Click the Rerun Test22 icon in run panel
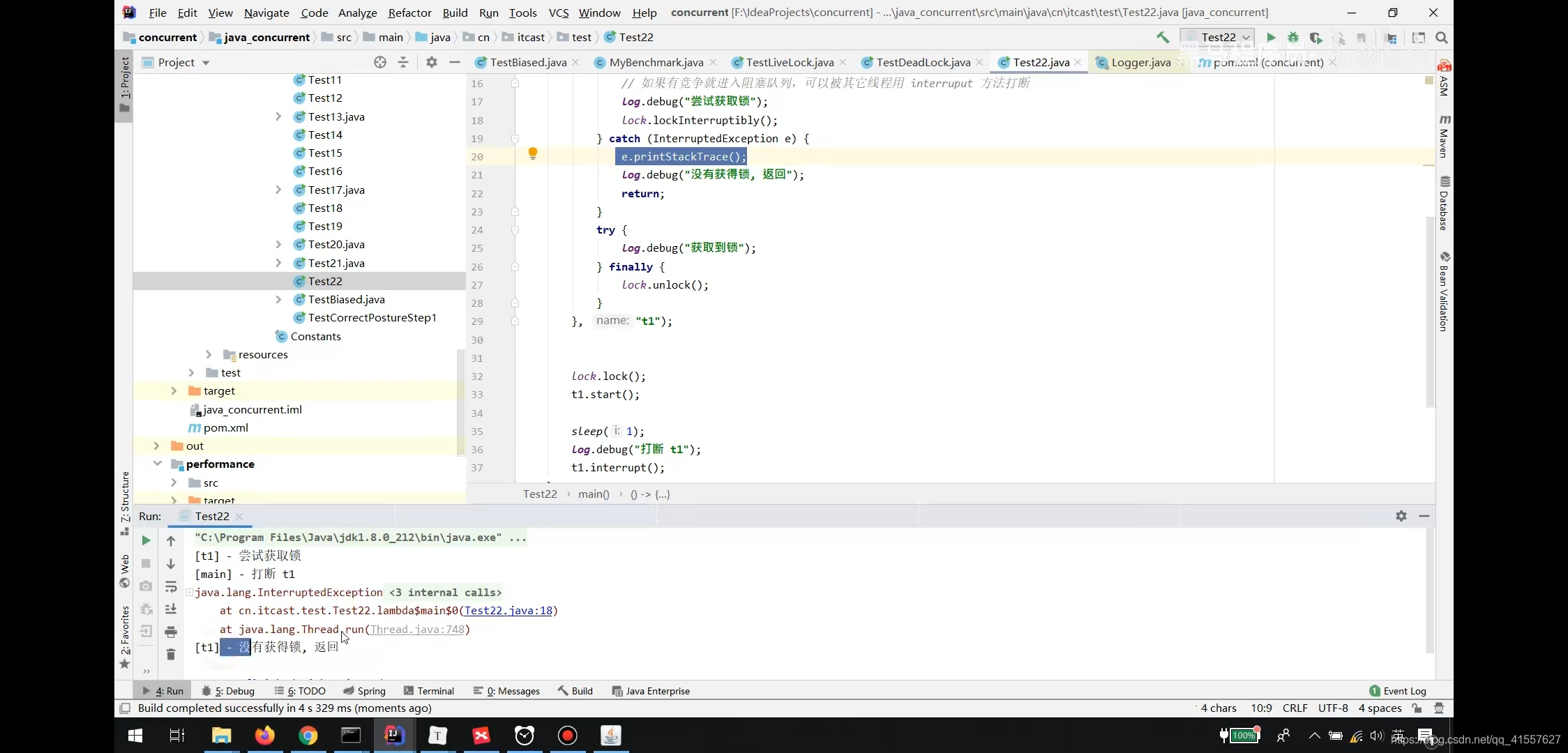The width and height of the screenshot is (1568, 753). [x=144, y=540]
